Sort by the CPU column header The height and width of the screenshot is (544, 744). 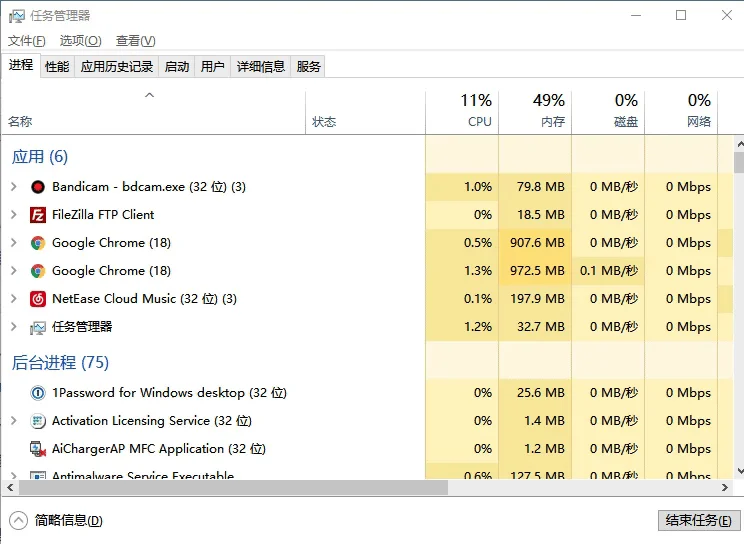pos(462,113)
